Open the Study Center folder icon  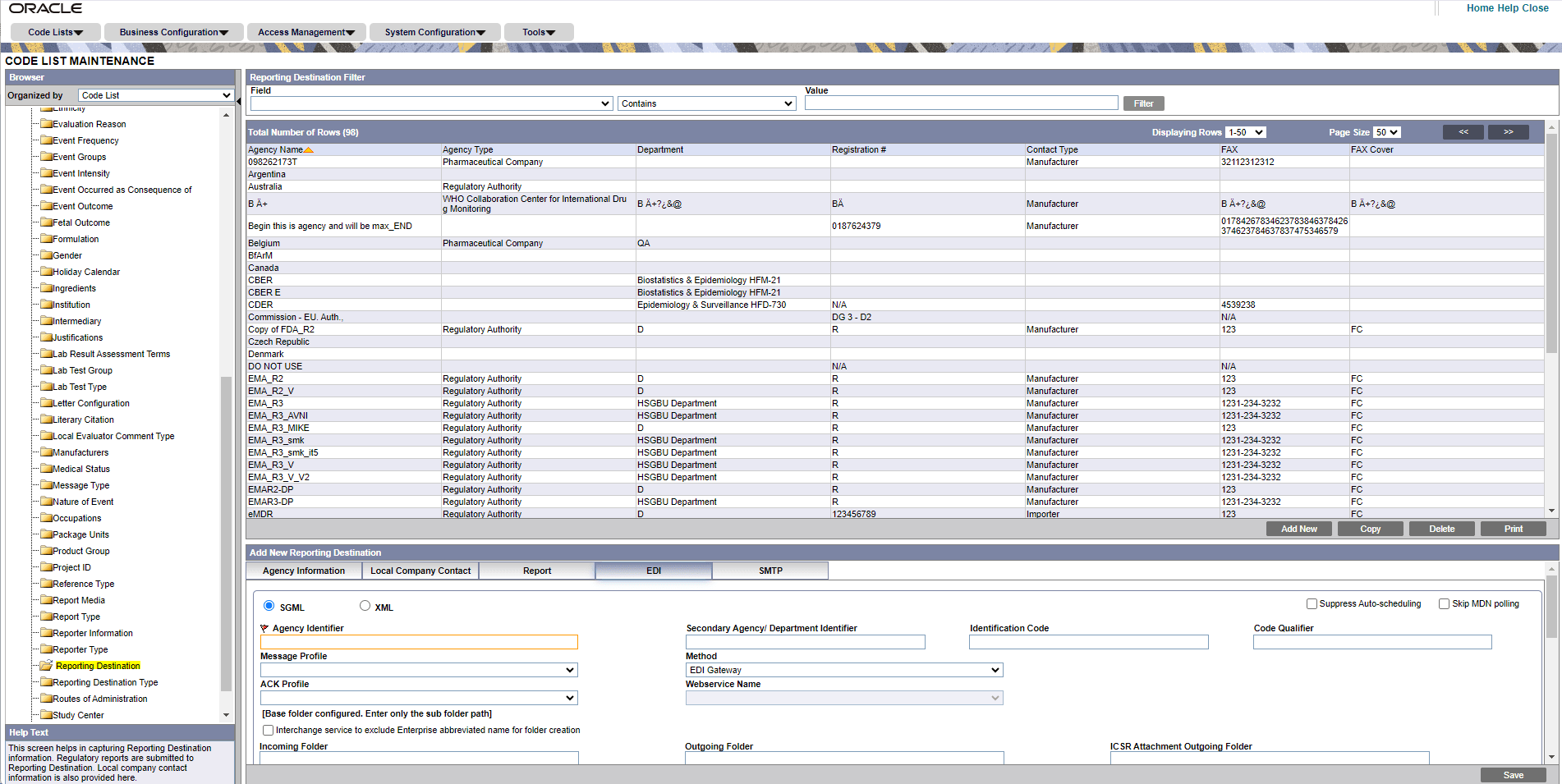pos(47,715)
